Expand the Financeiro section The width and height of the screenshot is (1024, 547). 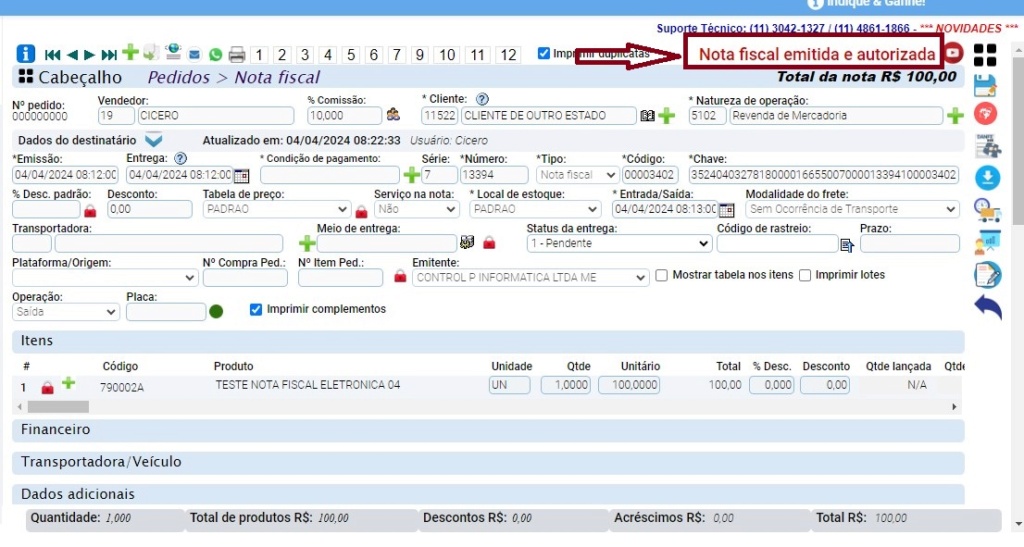coord(488,430)
